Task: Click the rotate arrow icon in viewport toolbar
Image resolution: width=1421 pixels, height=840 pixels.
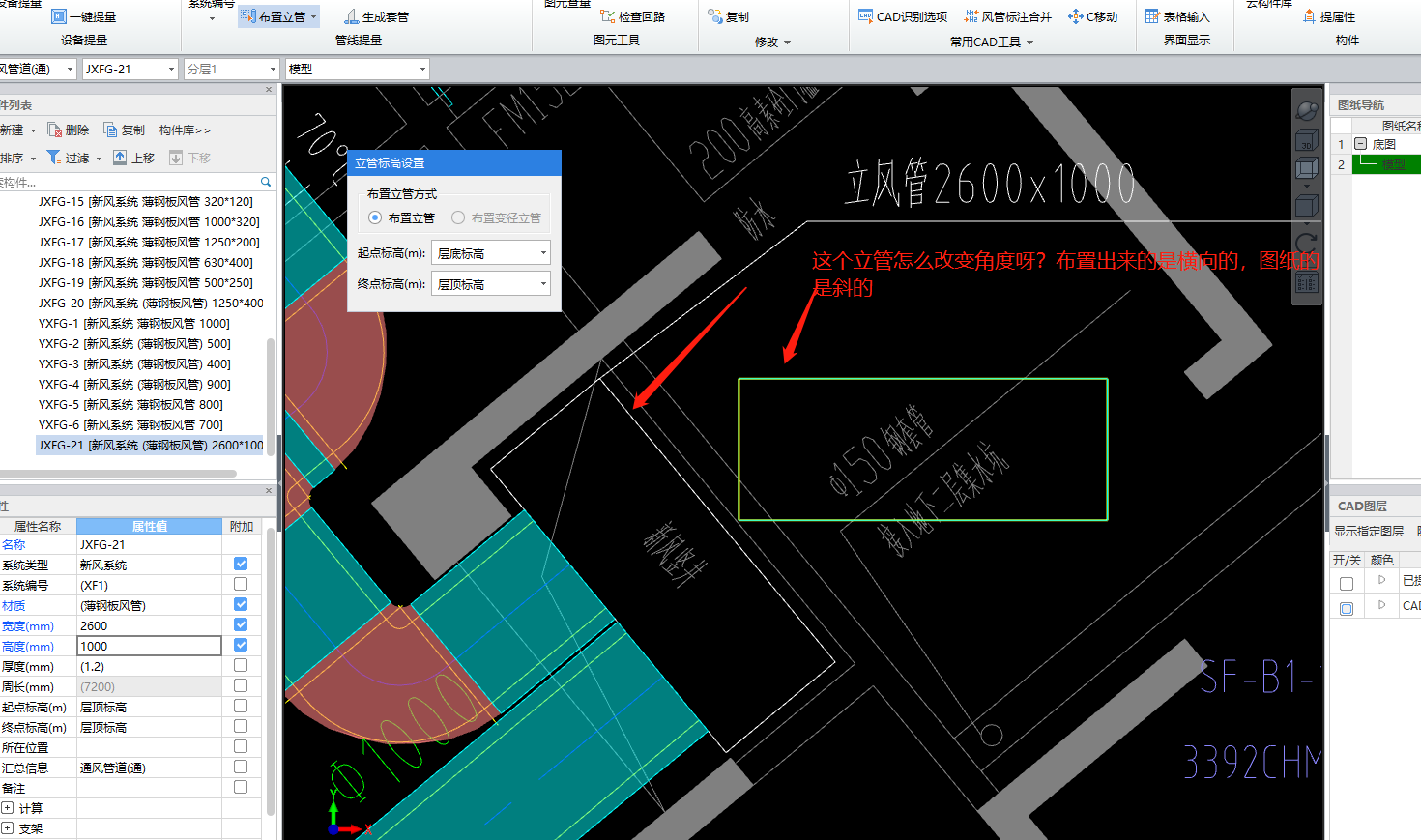Action: point(1306,243)
